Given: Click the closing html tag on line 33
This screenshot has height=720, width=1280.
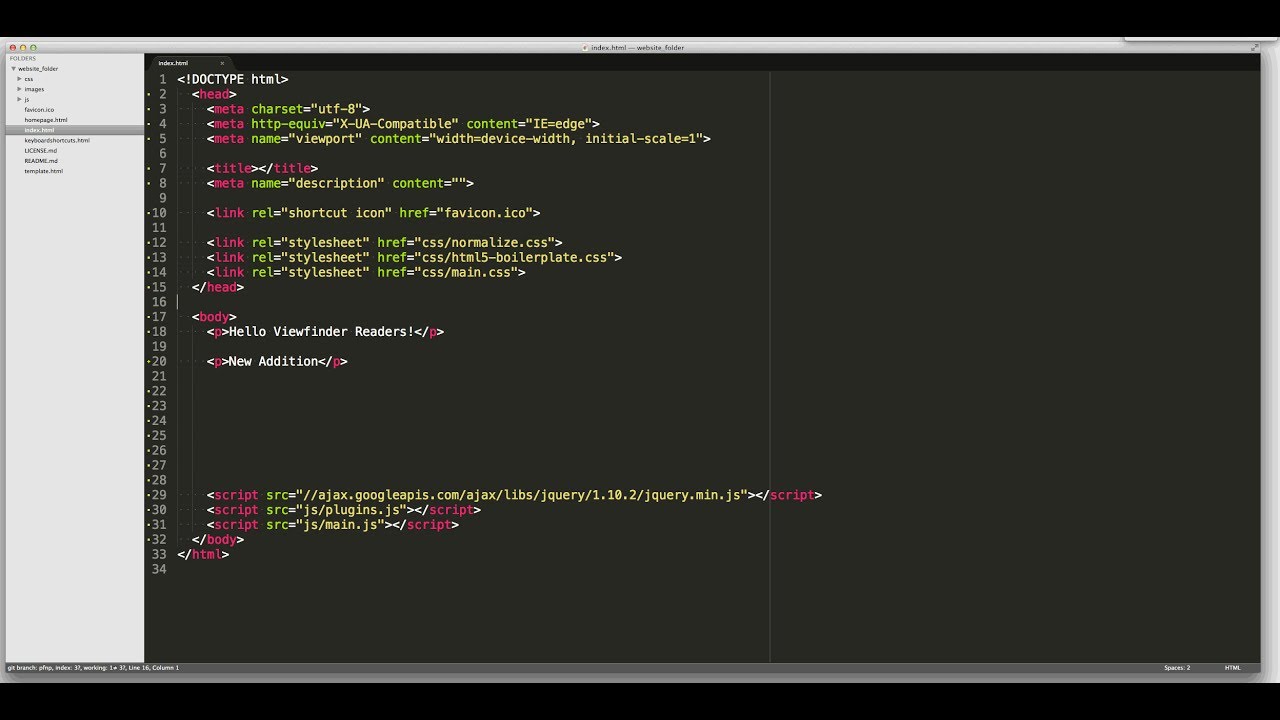Looking at the screenshot, I should point(203,554).
